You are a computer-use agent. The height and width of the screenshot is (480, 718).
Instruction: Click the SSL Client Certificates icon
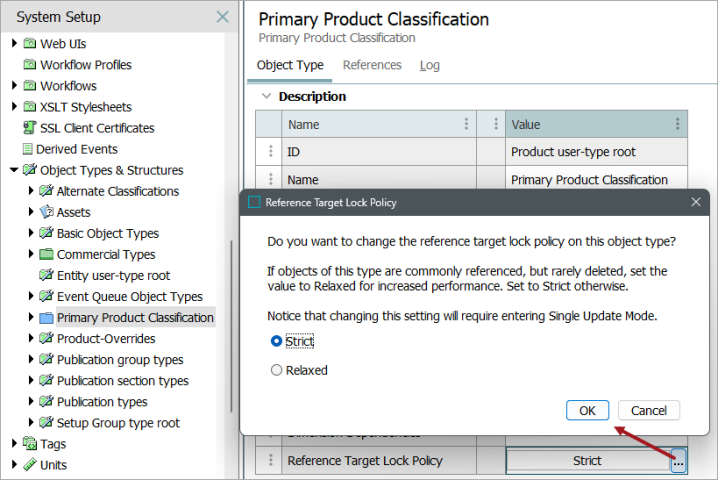[x=30, y=128]
